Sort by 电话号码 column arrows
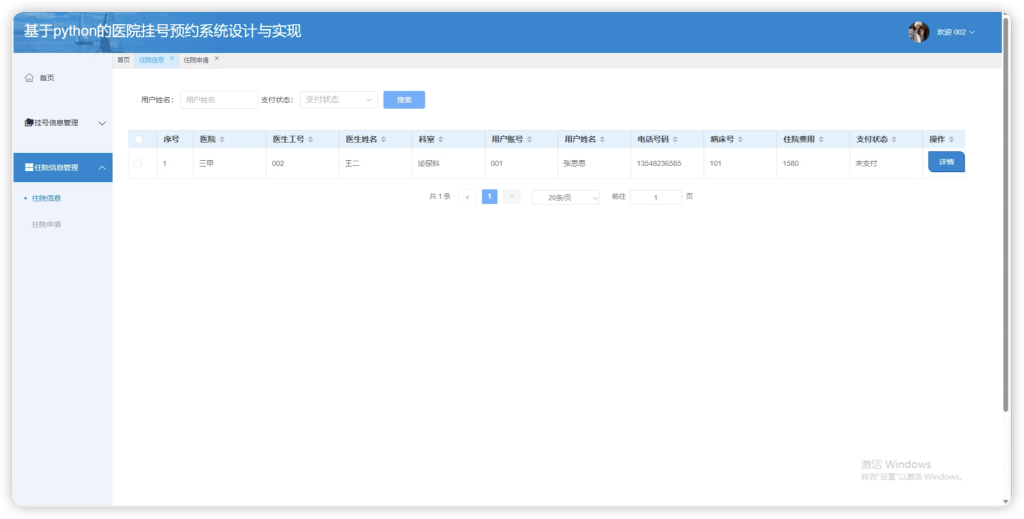1024x519 pixels. click(675, 140)
